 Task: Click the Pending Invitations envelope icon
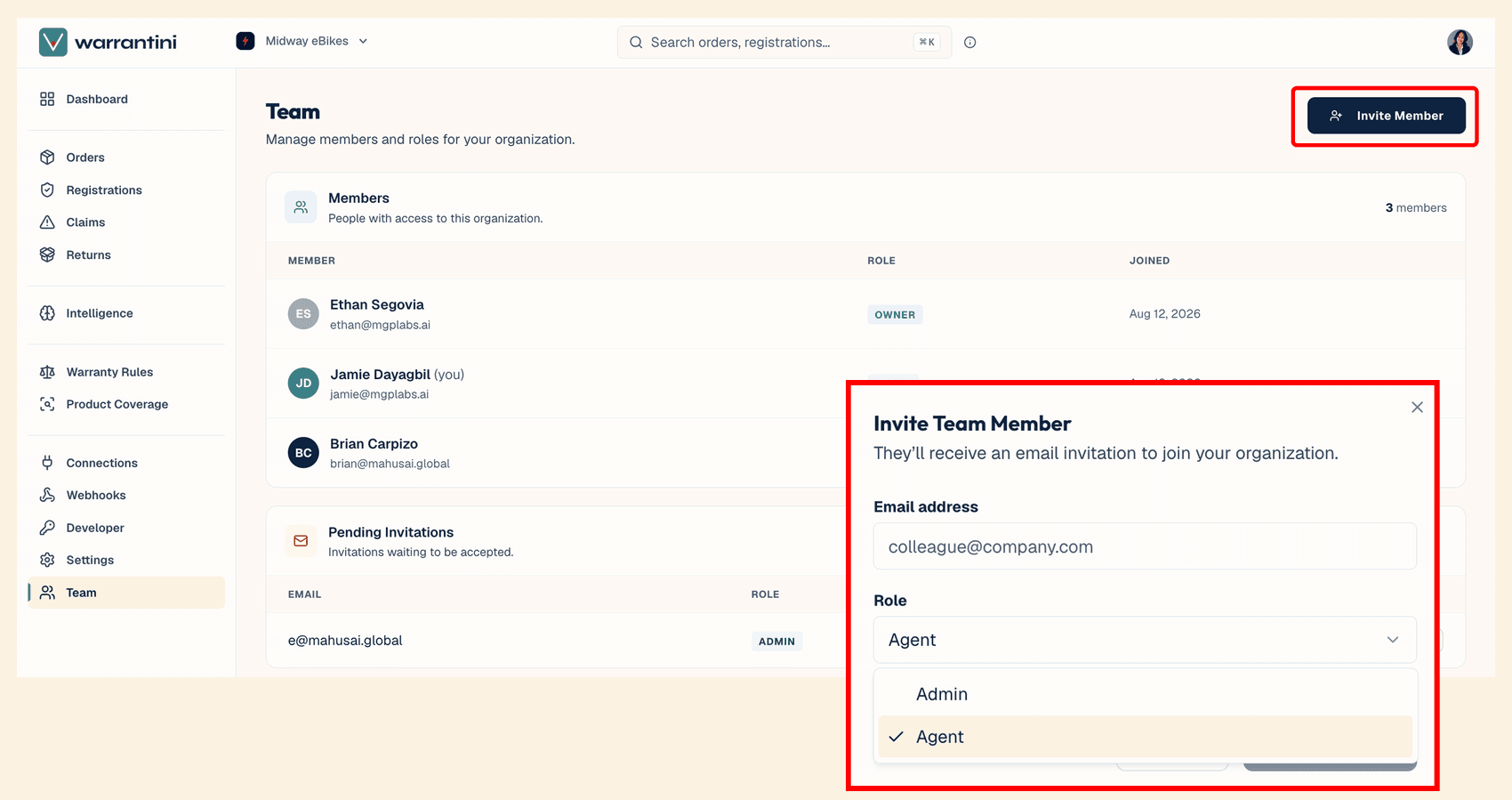click(x=301, y=541)
